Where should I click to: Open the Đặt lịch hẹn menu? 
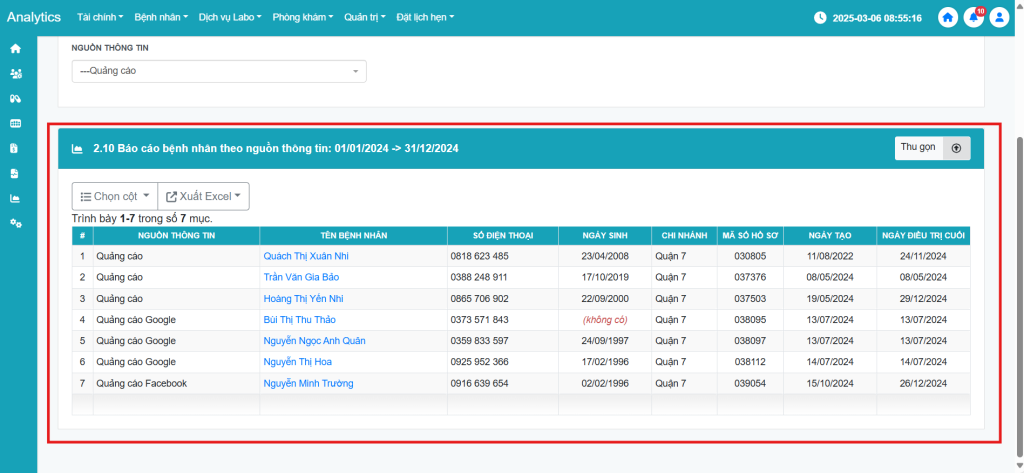click(x=425, y=18)
